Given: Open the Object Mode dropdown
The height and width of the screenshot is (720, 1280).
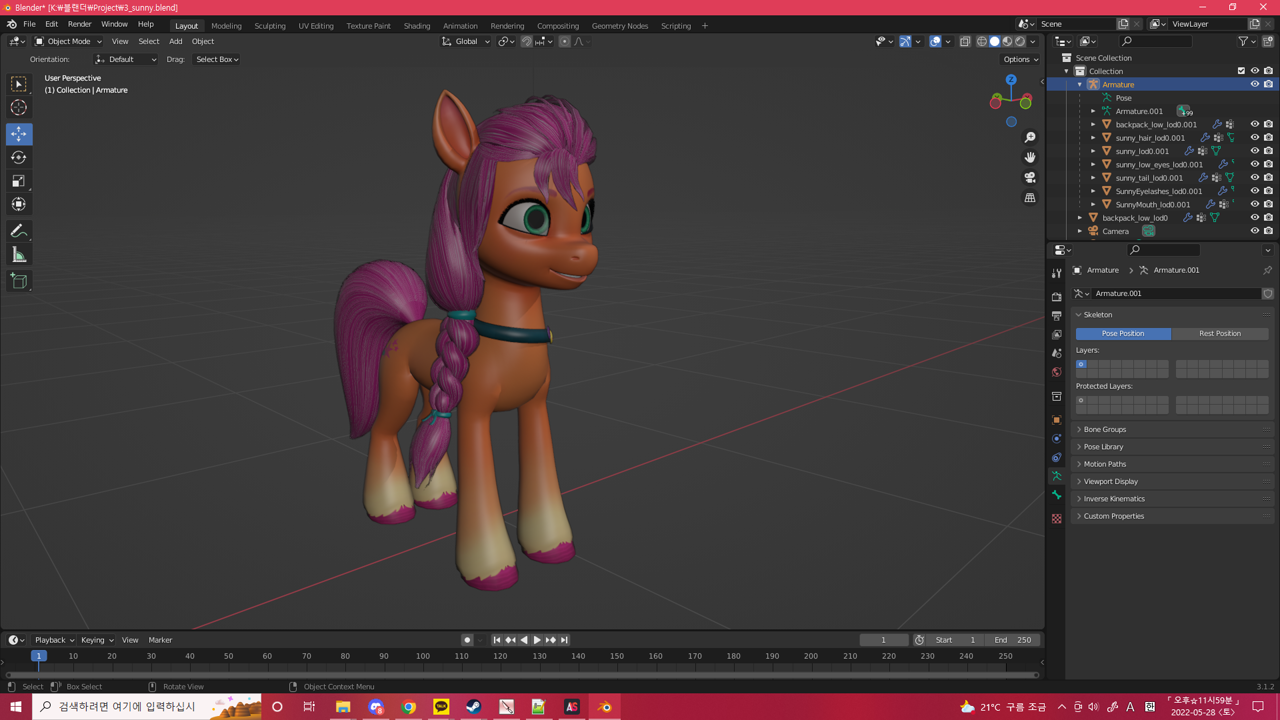Looking at the screenshot, I should pos(68,41).
